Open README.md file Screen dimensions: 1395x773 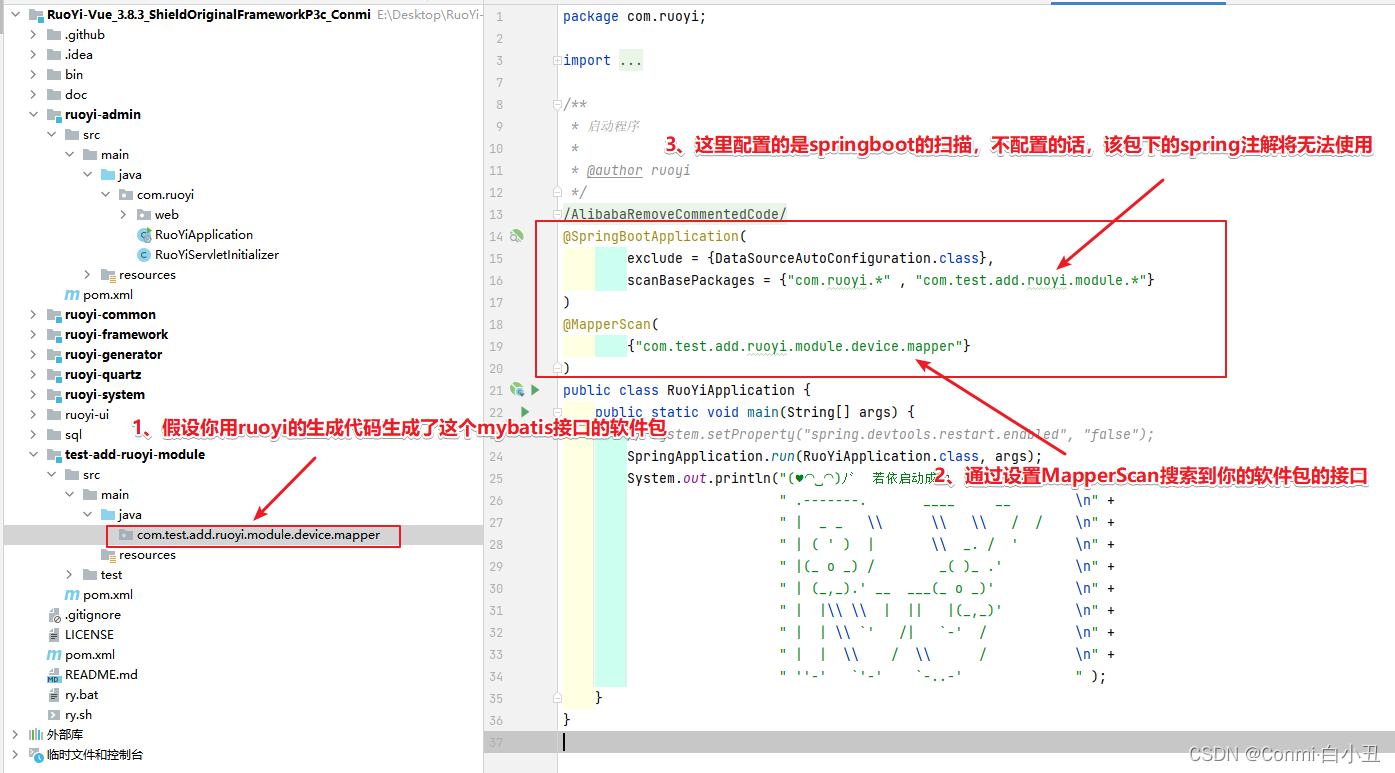[x=101, y=674]
